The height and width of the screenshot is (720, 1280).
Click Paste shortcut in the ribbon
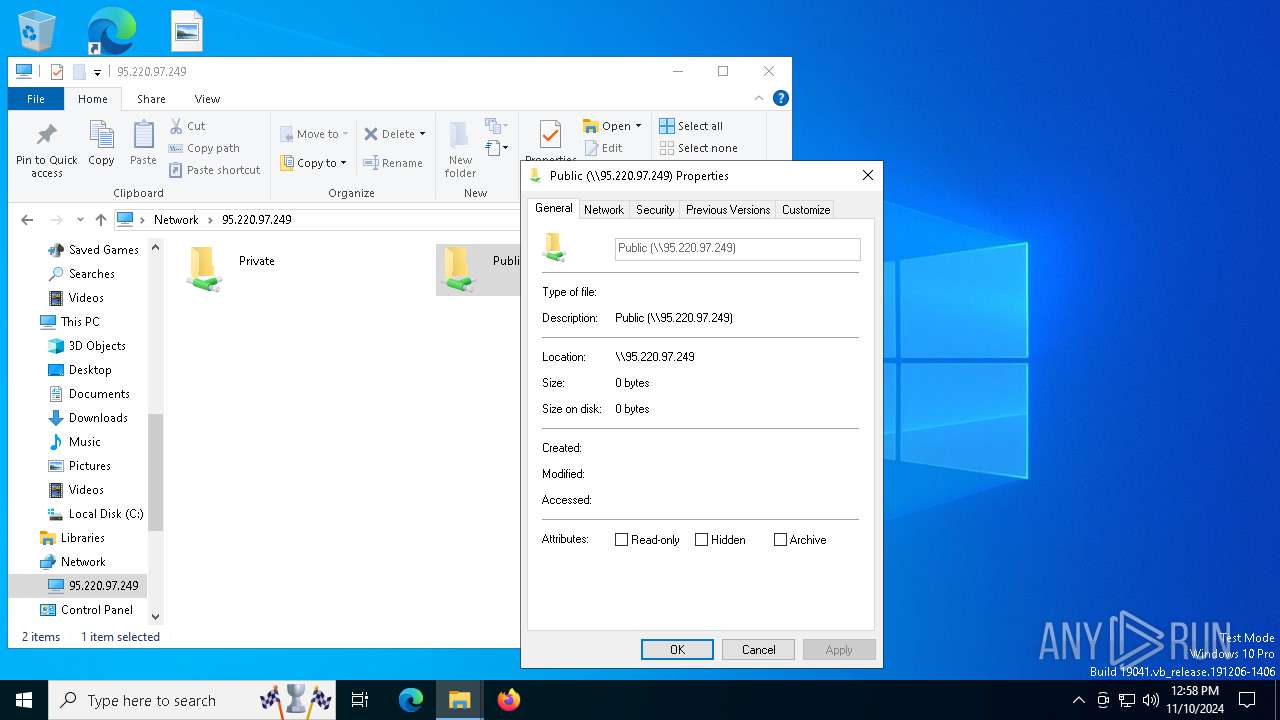(x=214, y=170)
